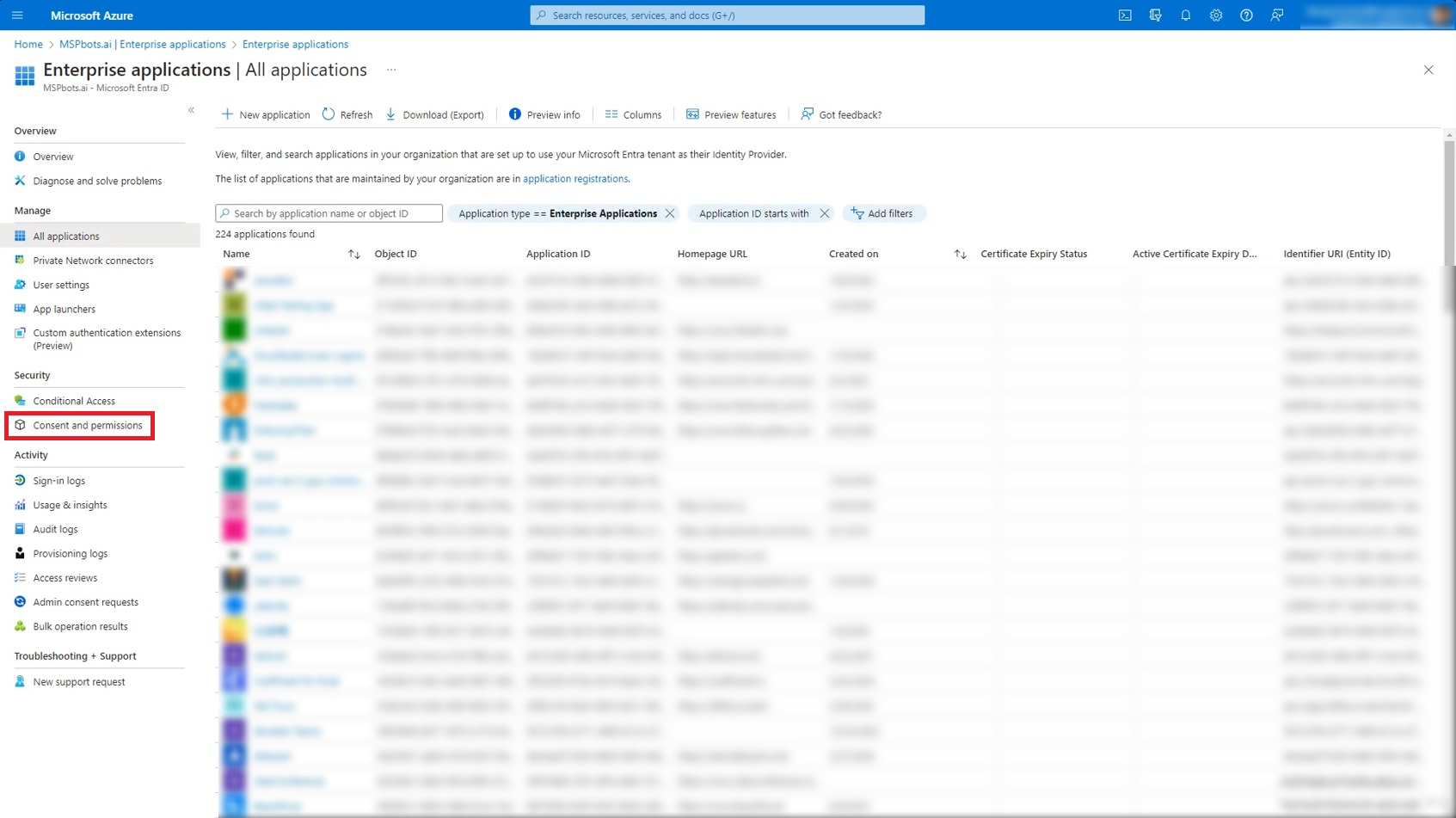Screen dimensions: 1456x818
Task: Collapse the left navigation menu
Action: (x=191, y=110)
